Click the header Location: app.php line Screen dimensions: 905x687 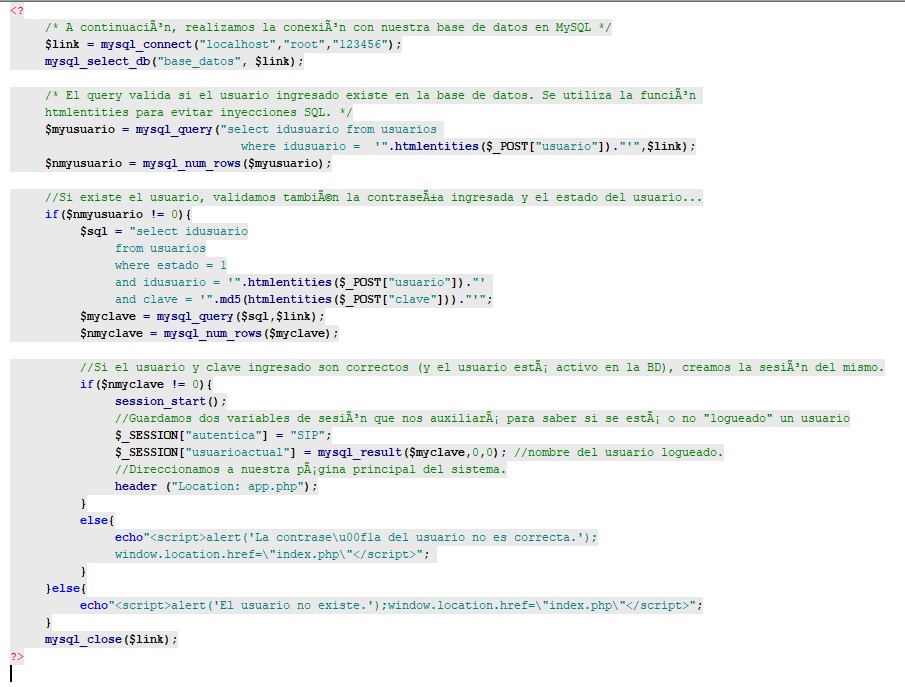point(216,486)
